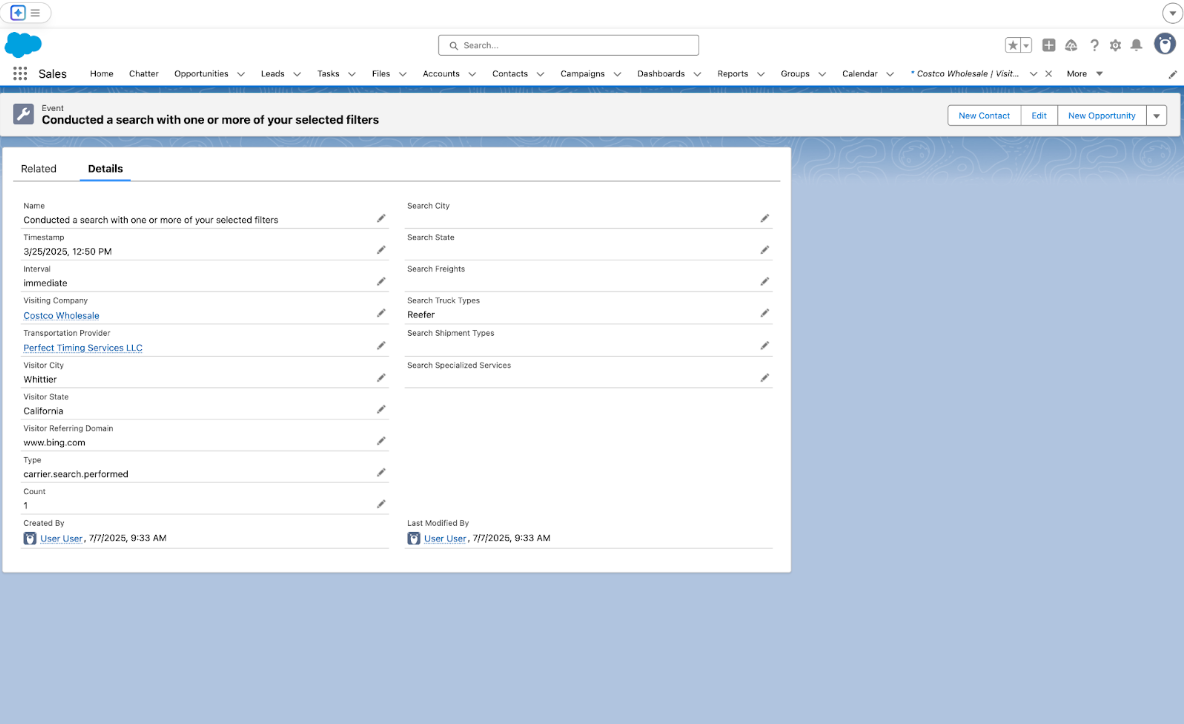1184x724 pixels.
Task: Click the New Opportunity button
Action: tap(1102, 116)
